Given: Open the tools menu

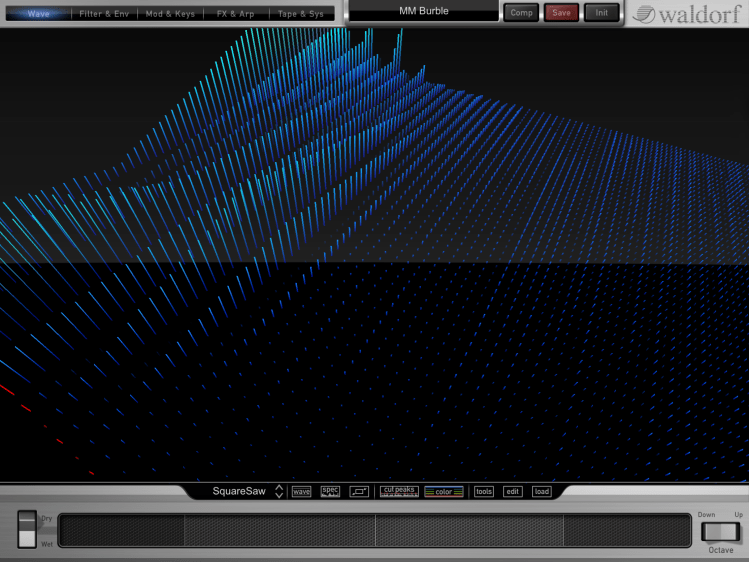Looking at the screenshot, I should point(484,492).
